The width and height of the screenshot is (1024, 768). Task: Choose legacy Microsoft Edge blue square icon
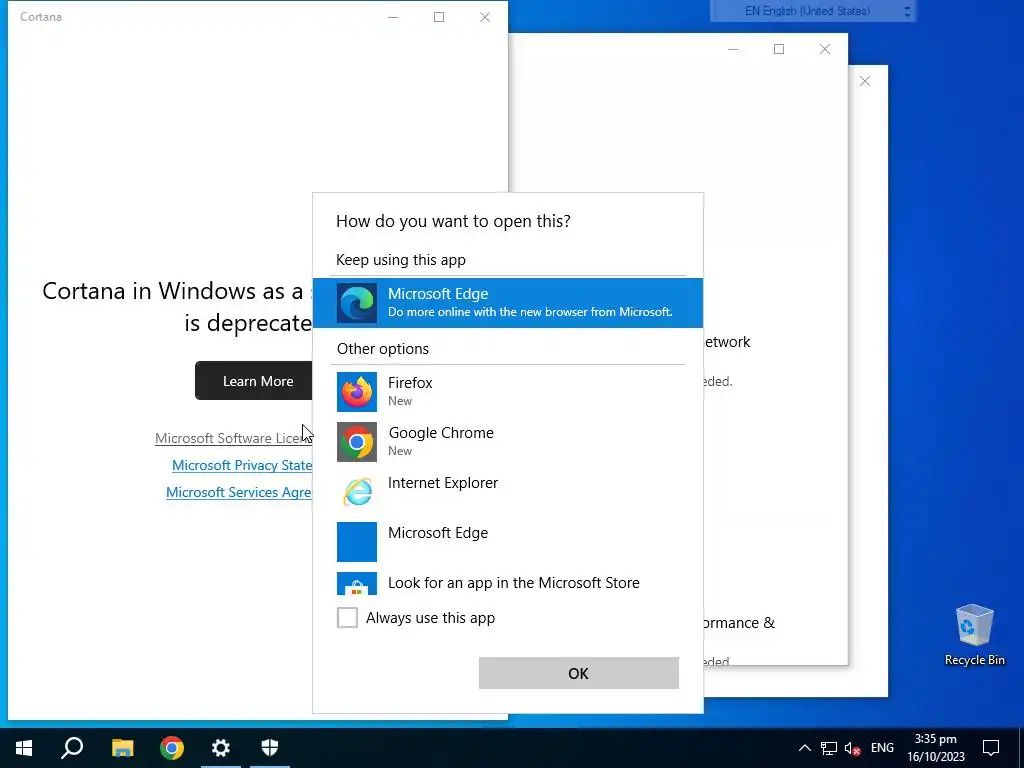click(357, 541)
